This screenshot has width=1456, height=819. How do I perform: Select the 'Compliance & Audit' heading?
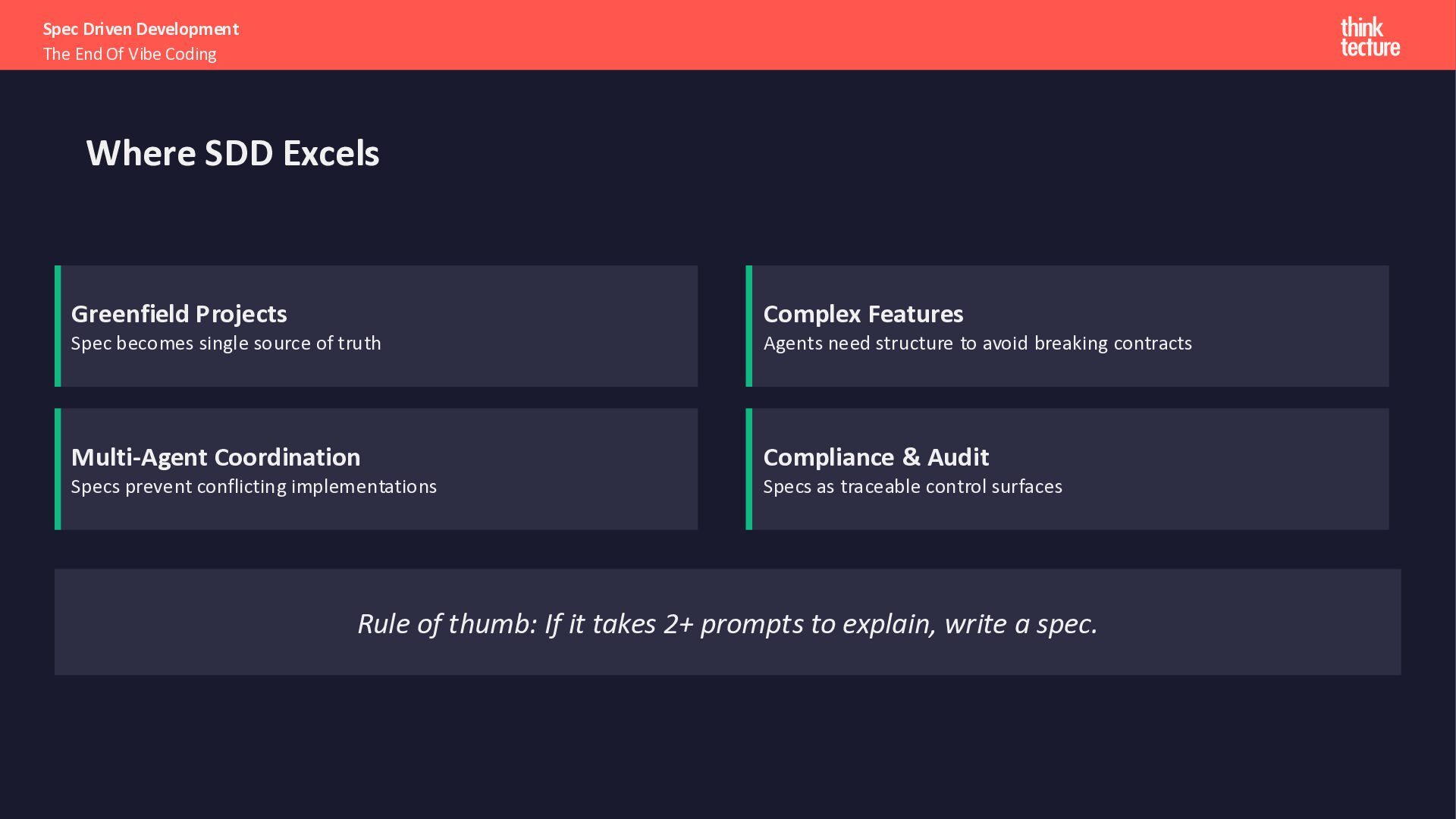[x=876, y=457]
